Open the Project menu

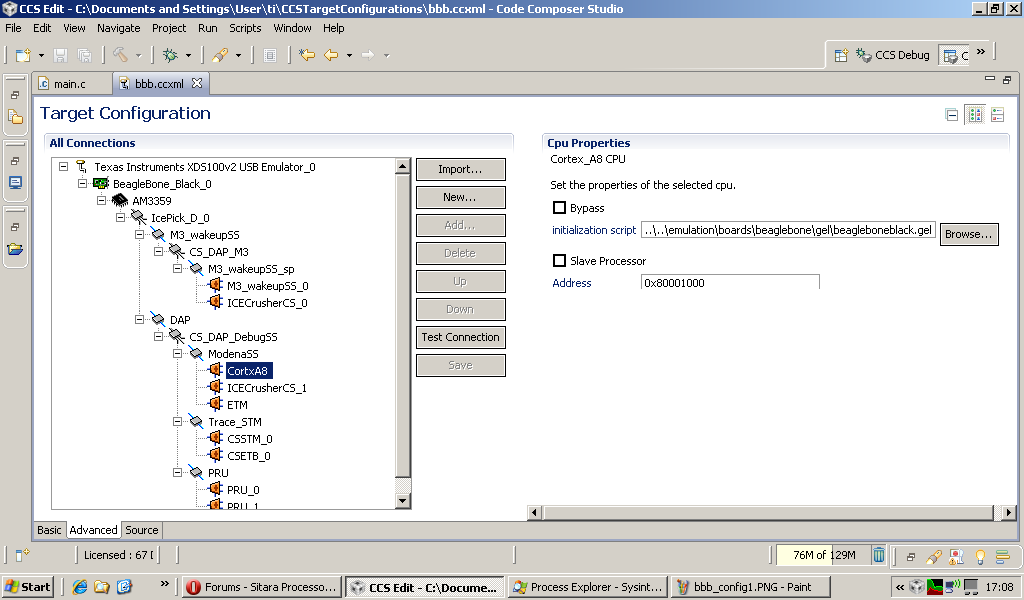coord(168,28)
